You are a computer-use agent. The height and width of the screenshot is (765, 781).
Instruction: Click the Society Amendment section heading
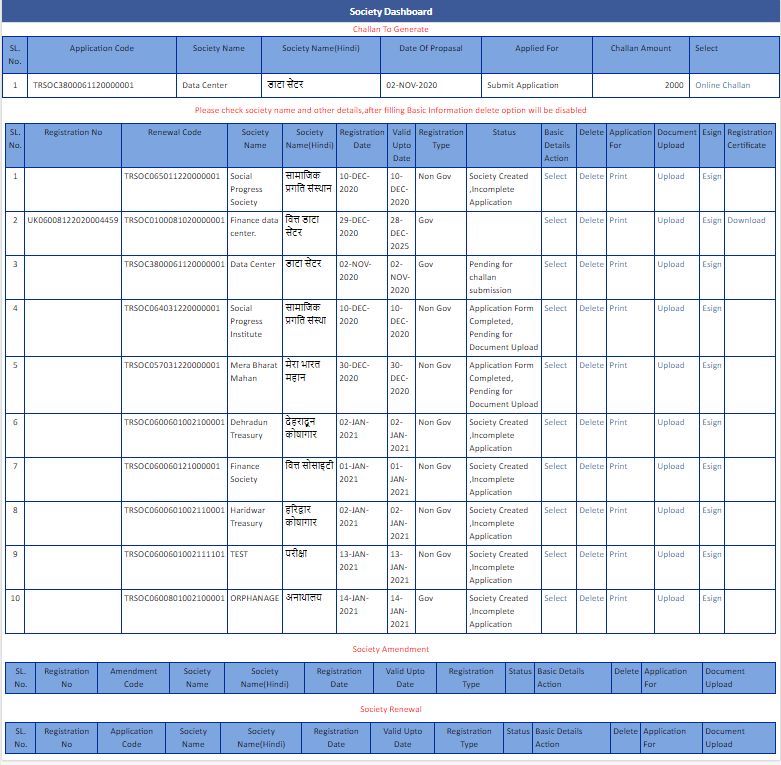[x=390, y=649]
